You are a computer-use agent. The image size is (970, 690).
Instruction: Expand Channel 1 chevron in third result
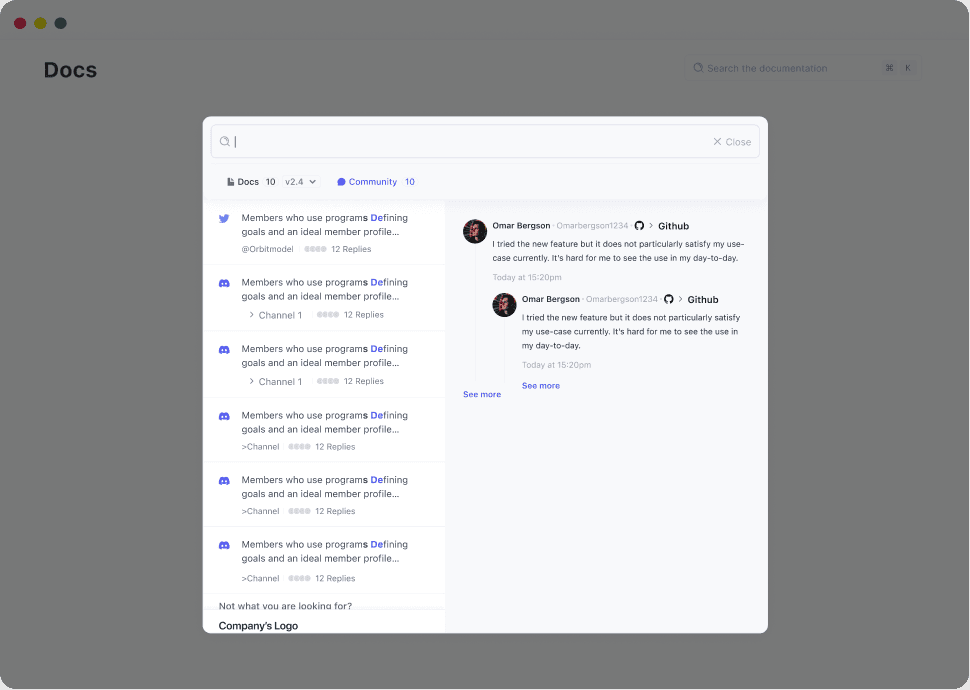(x=251, y=381)
